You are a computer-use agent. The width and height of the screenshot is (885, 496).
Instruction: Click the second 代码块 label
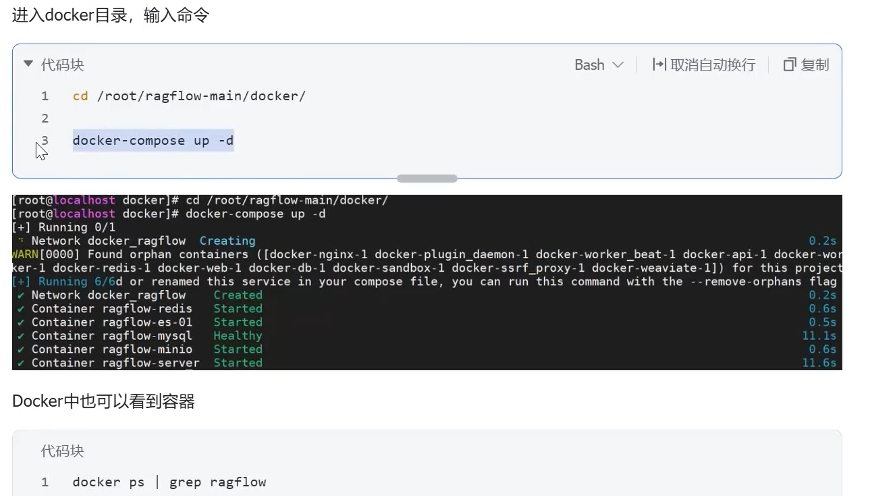(x=62, y=451)
